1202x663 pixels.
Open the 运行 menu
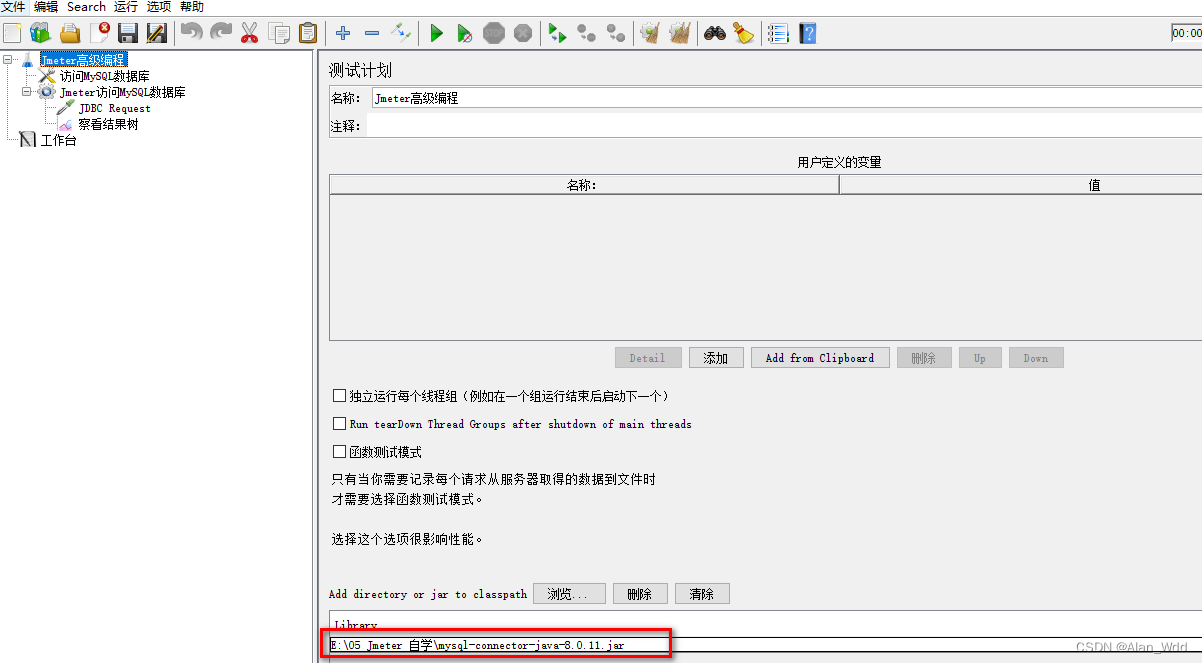point(124,7)
